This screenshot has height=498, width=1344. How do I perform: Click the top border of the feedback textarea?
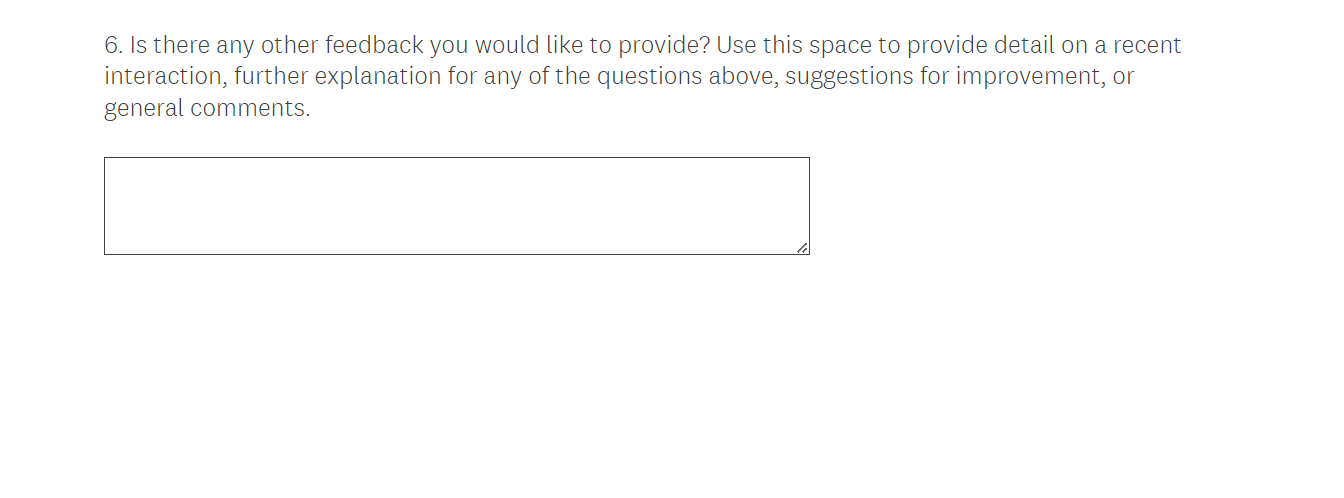click(456, 158)
